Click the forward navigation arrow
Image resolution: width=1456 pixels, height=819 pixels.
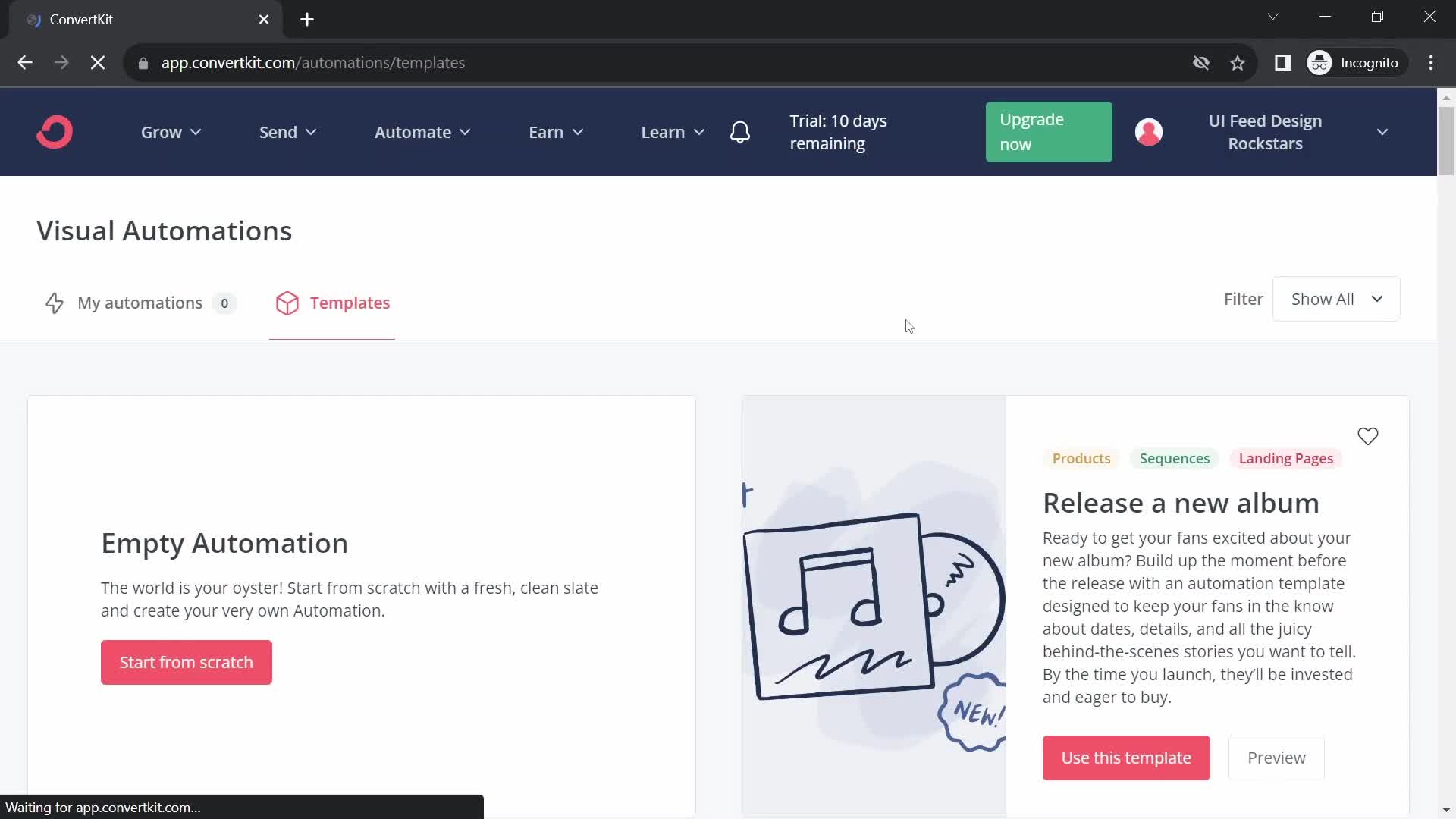pos(61,63)
